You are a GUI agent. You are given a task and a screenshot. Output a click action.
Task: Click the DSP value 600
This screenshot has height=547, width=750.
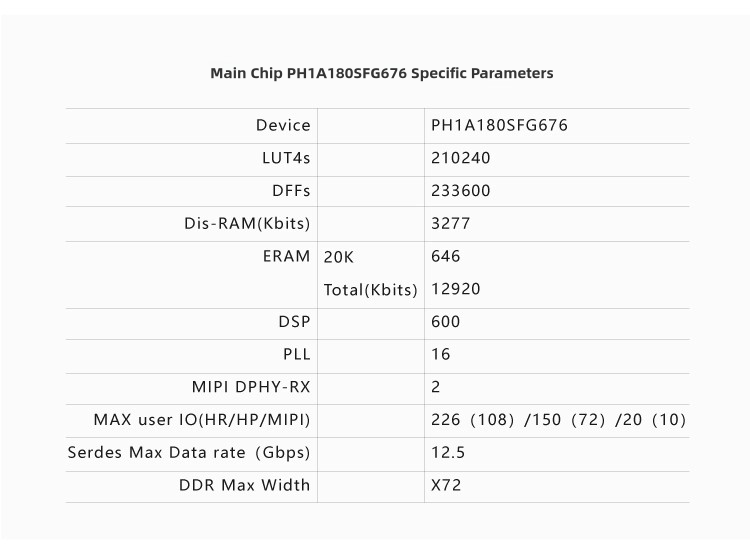point(445,322)
